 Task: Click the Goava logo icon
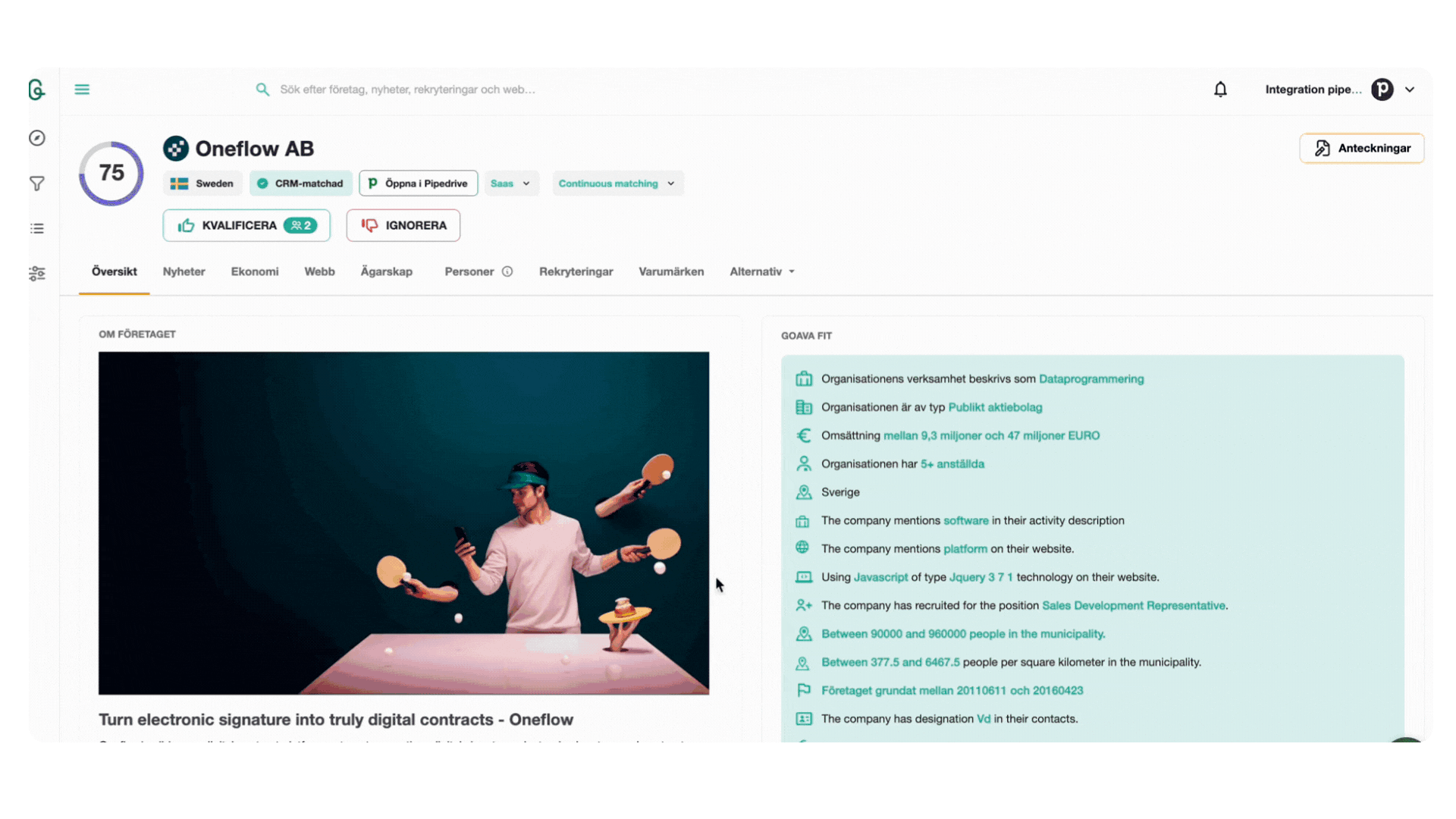pos(36,89)
